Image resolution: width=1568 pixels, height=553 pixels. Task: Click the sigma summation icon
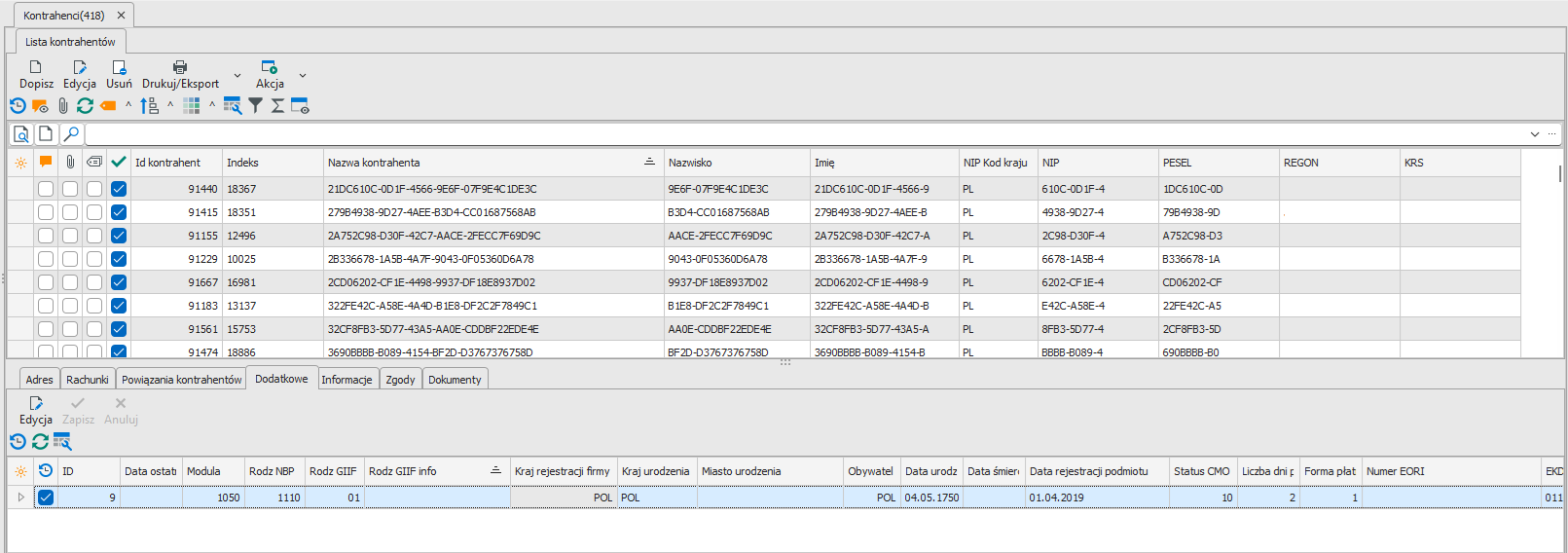point(277,106)
